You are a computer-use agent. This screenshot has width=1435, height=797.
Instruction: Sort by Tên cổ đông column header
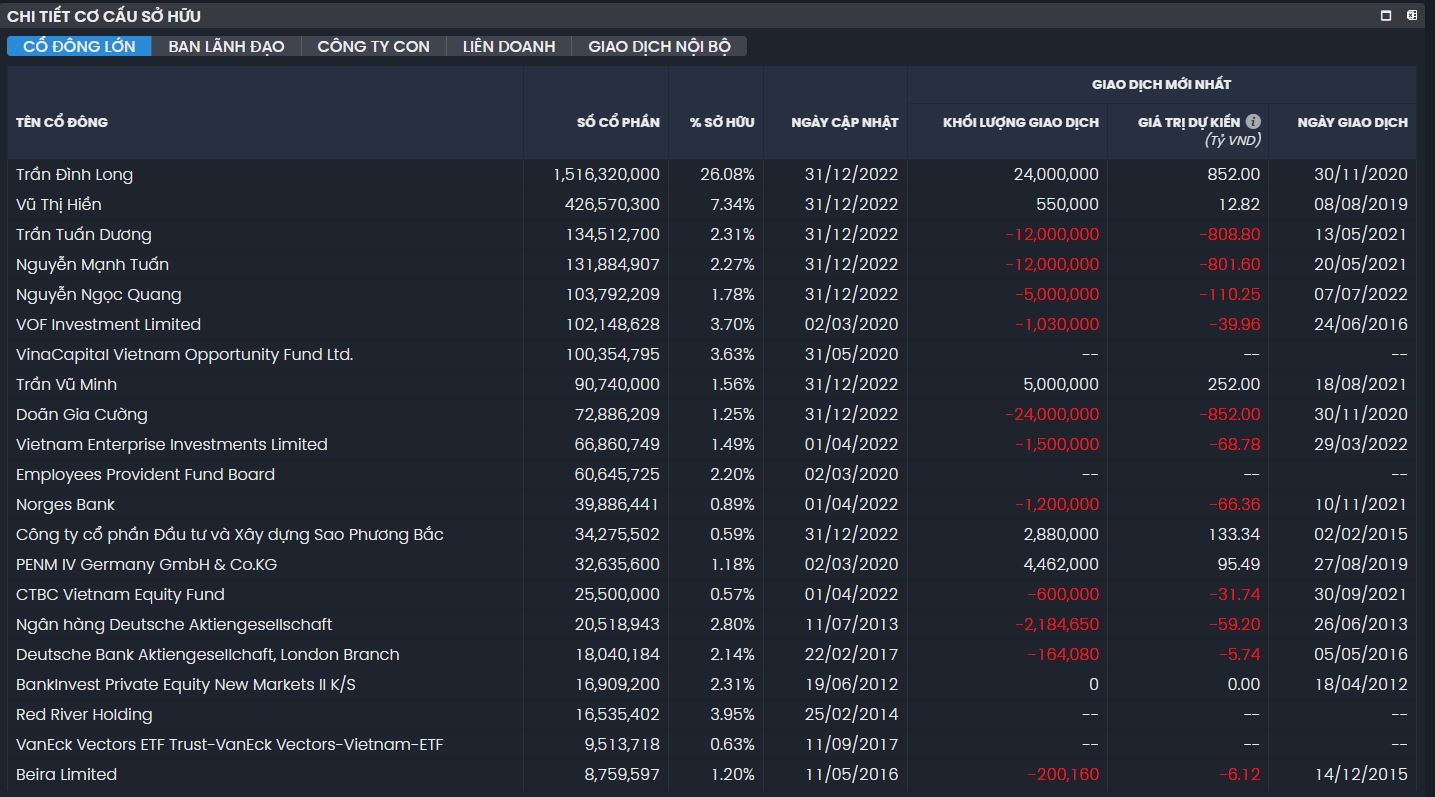coord(62,122)
